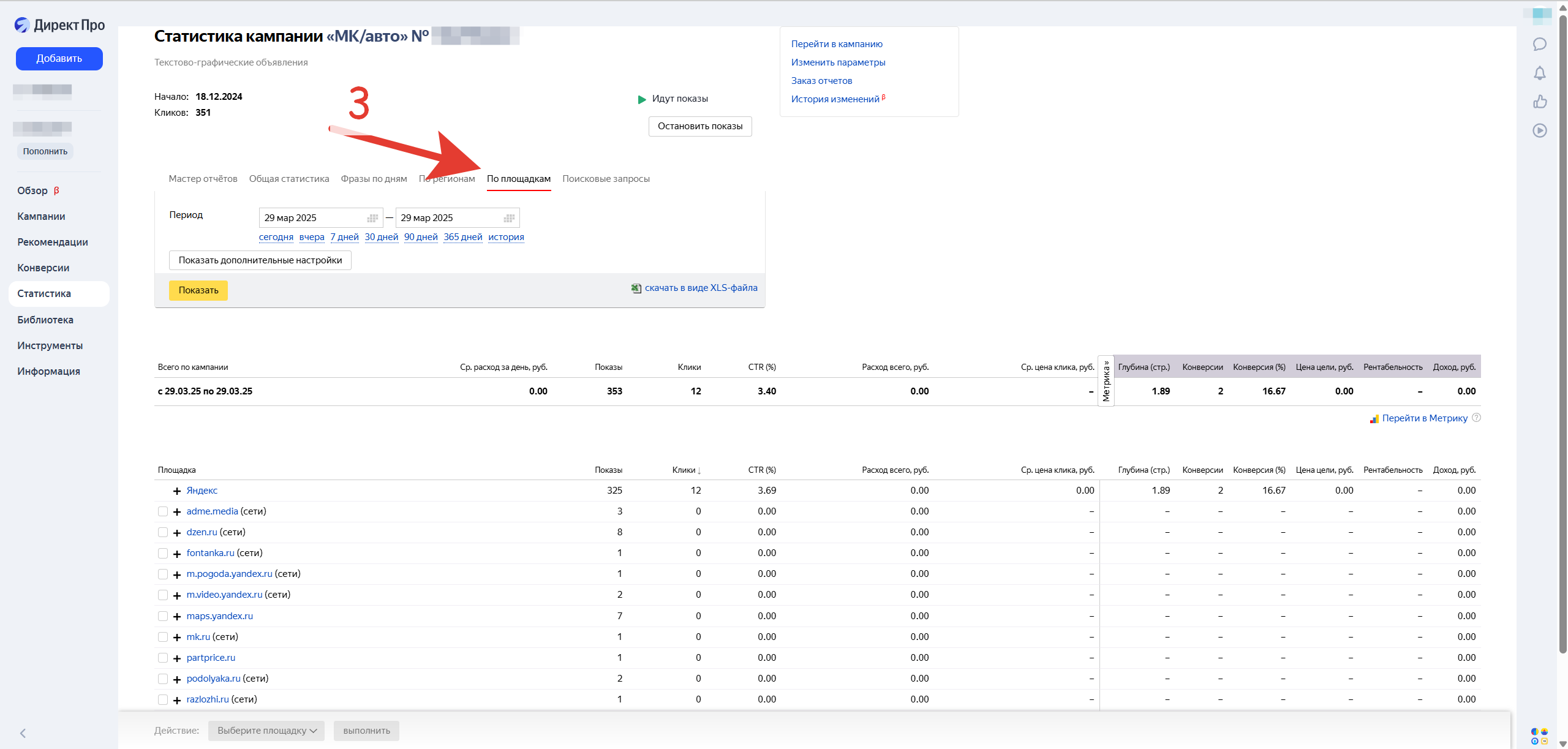Viewport: 1568px width, 749px height.
Task: Expand the razlozhi.ru row
Action: (x=177, y=700)
